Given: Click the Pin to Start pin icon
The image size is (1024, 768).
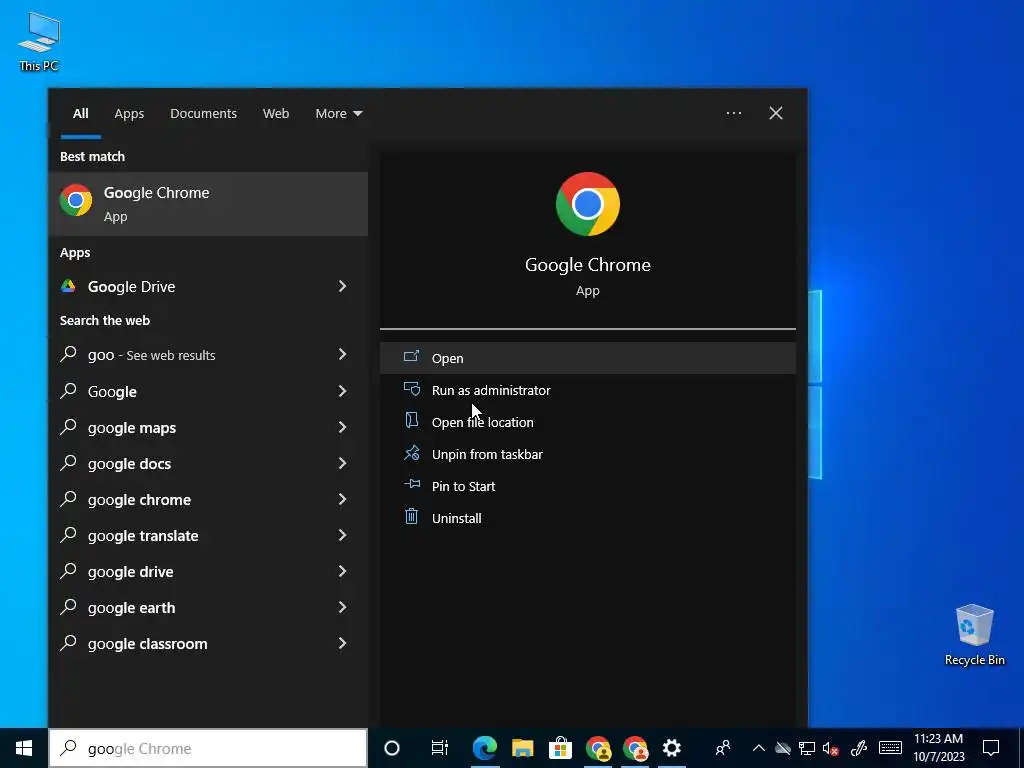Looking at the screenshot, I should point(411,484).
